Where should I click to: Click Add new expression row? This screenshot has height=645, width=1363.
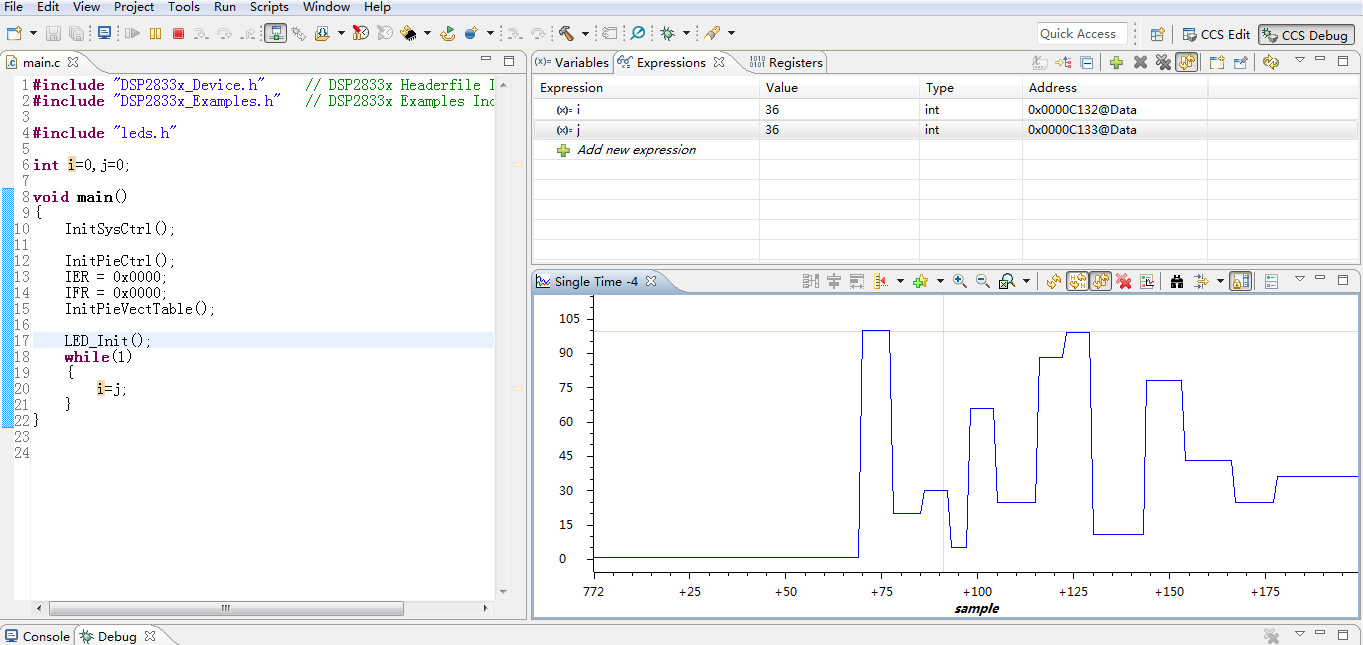[636, 150]
